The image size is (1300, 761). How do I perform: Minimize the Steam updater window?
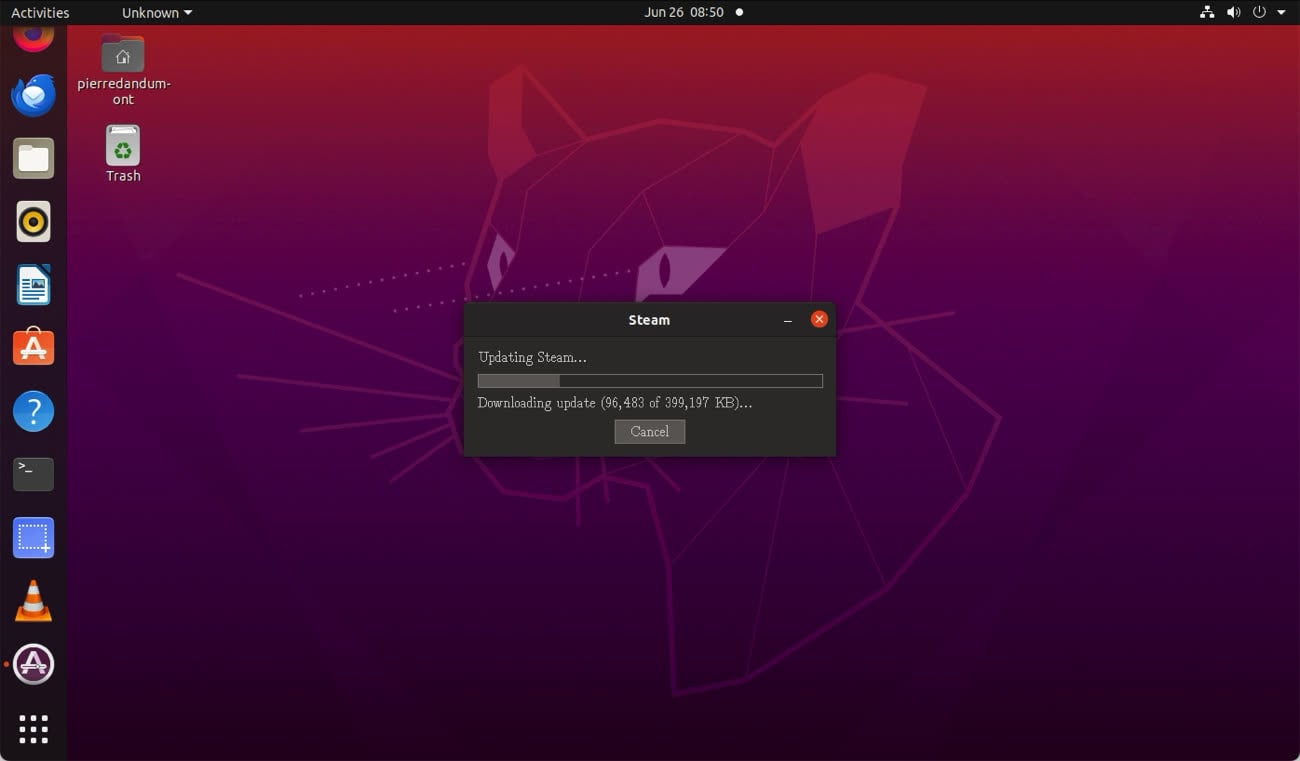point(788,320)
